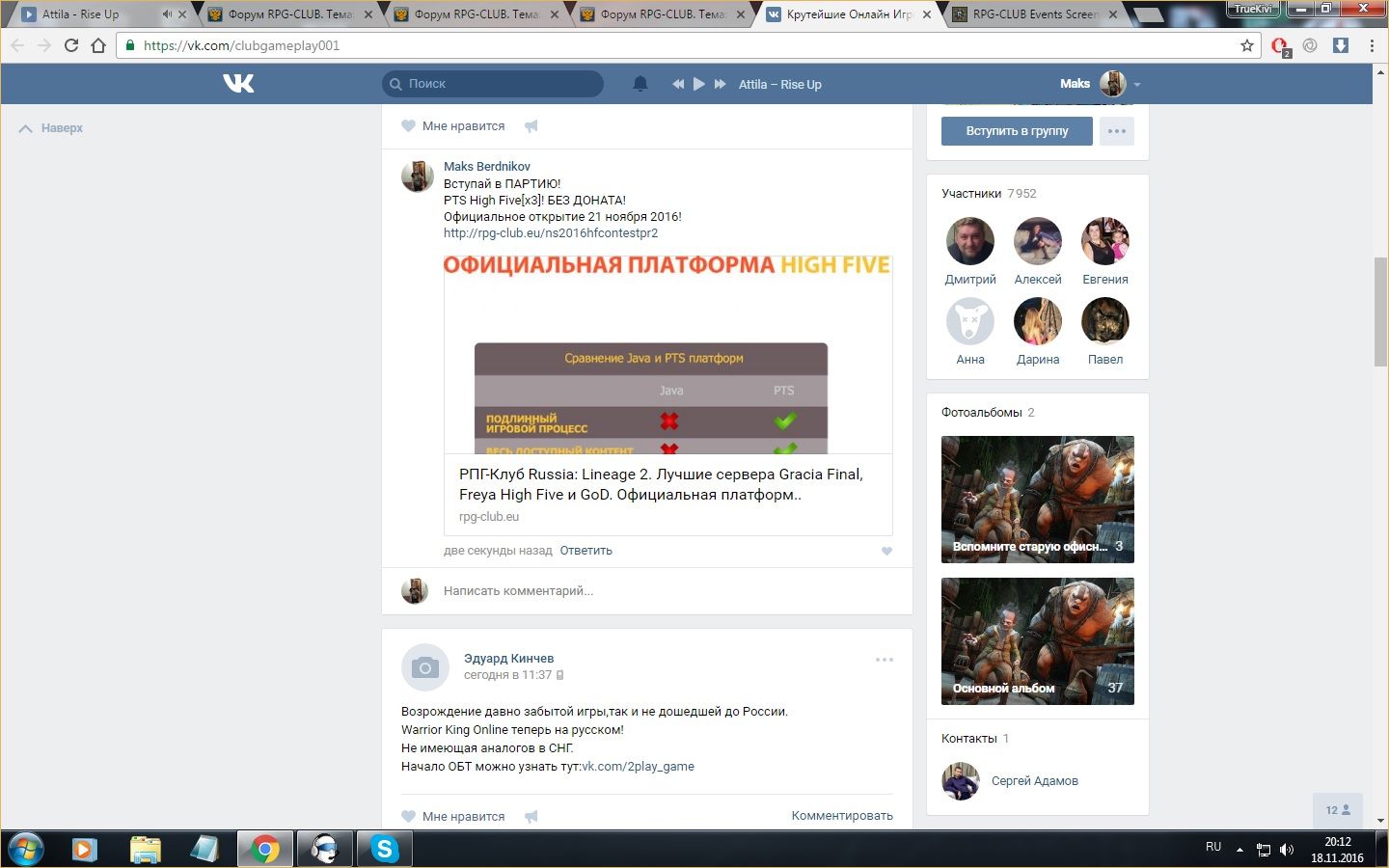
Task: Open member Алексей's avatar
Action: coord(1038,241)
